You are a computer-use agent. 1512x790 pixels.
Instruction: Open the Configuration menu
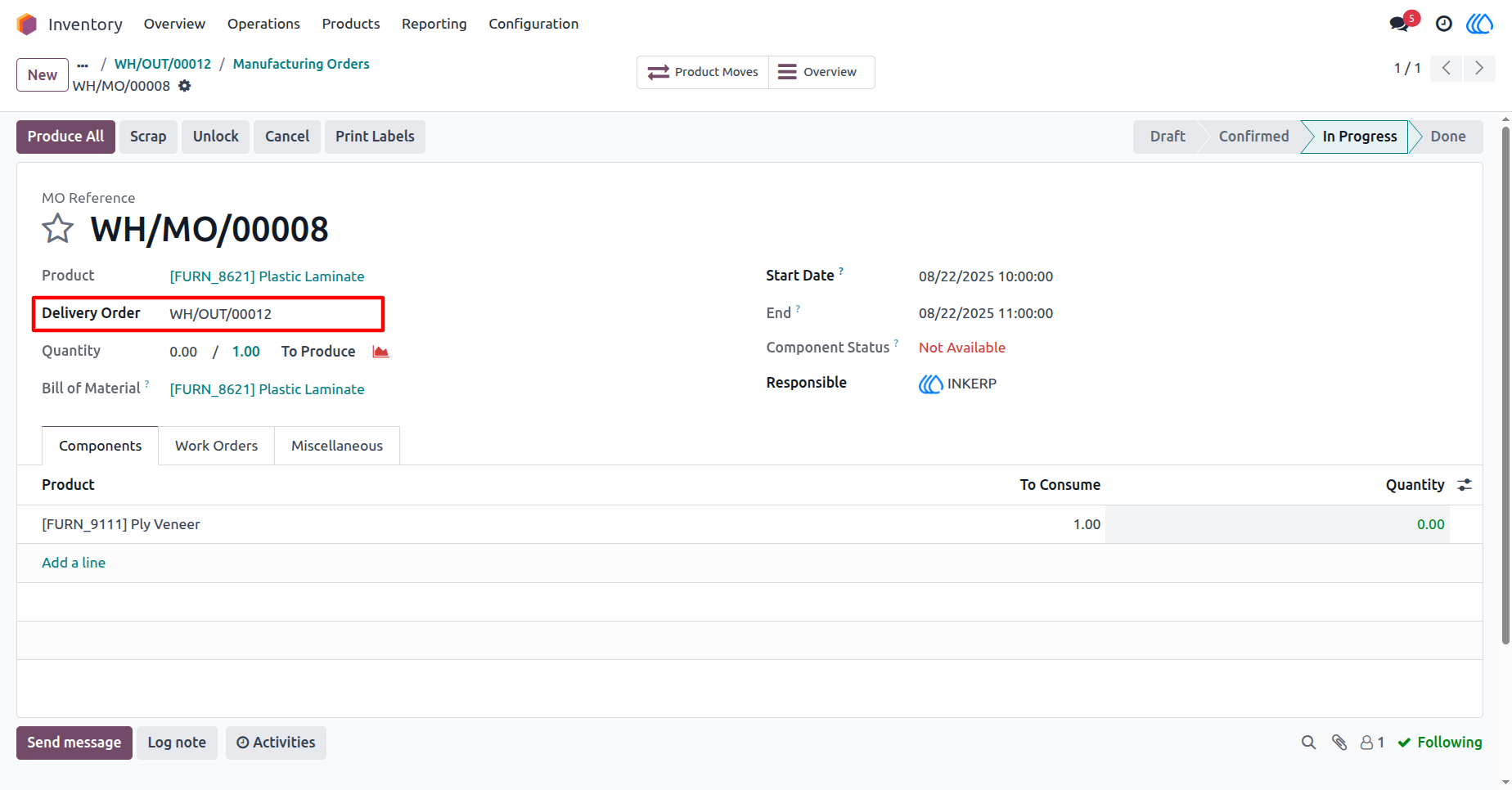(x=533, y=24)
